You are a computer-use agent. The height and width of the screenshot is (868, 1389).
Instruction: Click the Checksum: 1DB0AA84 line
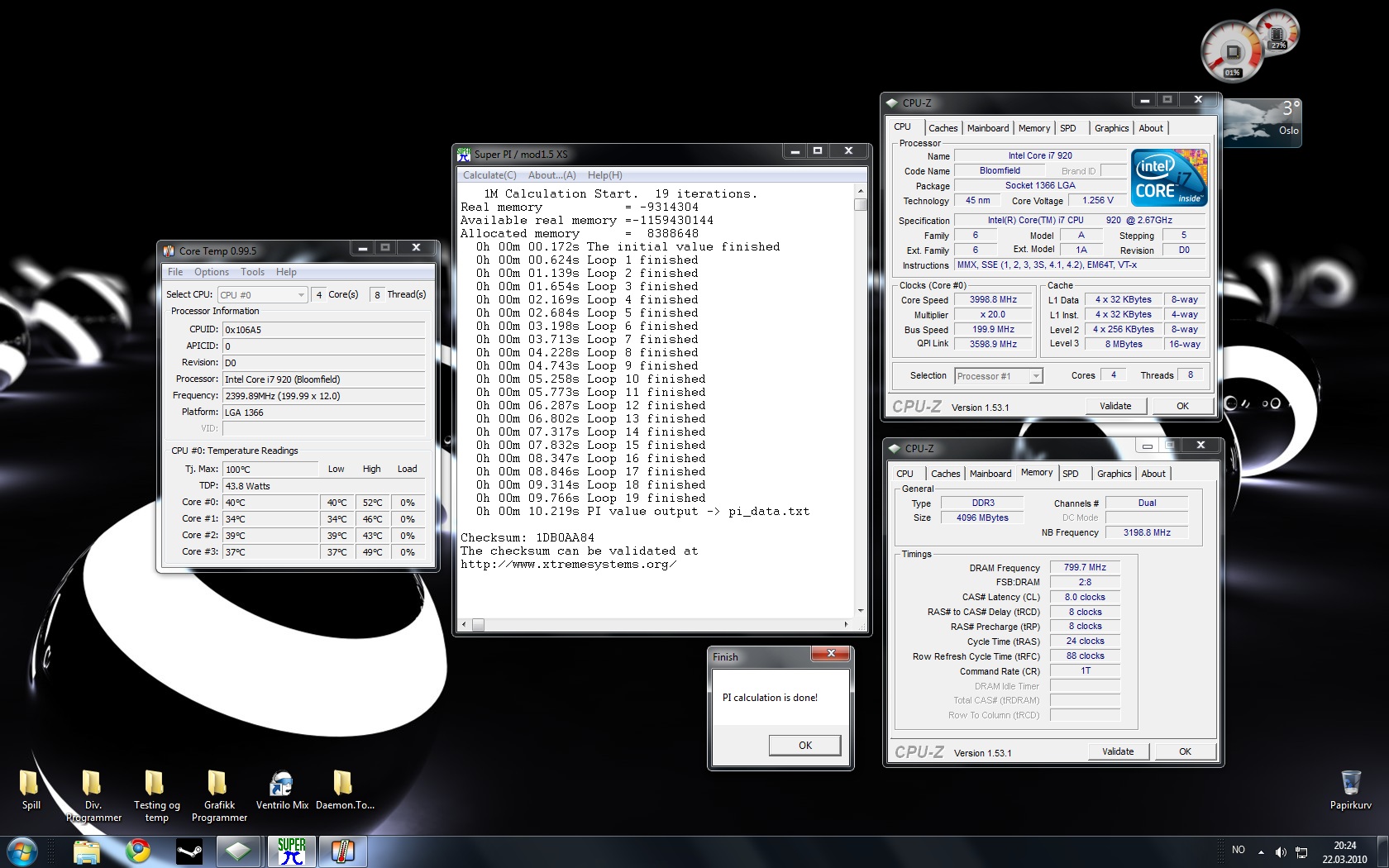click(x=527, y=538)
